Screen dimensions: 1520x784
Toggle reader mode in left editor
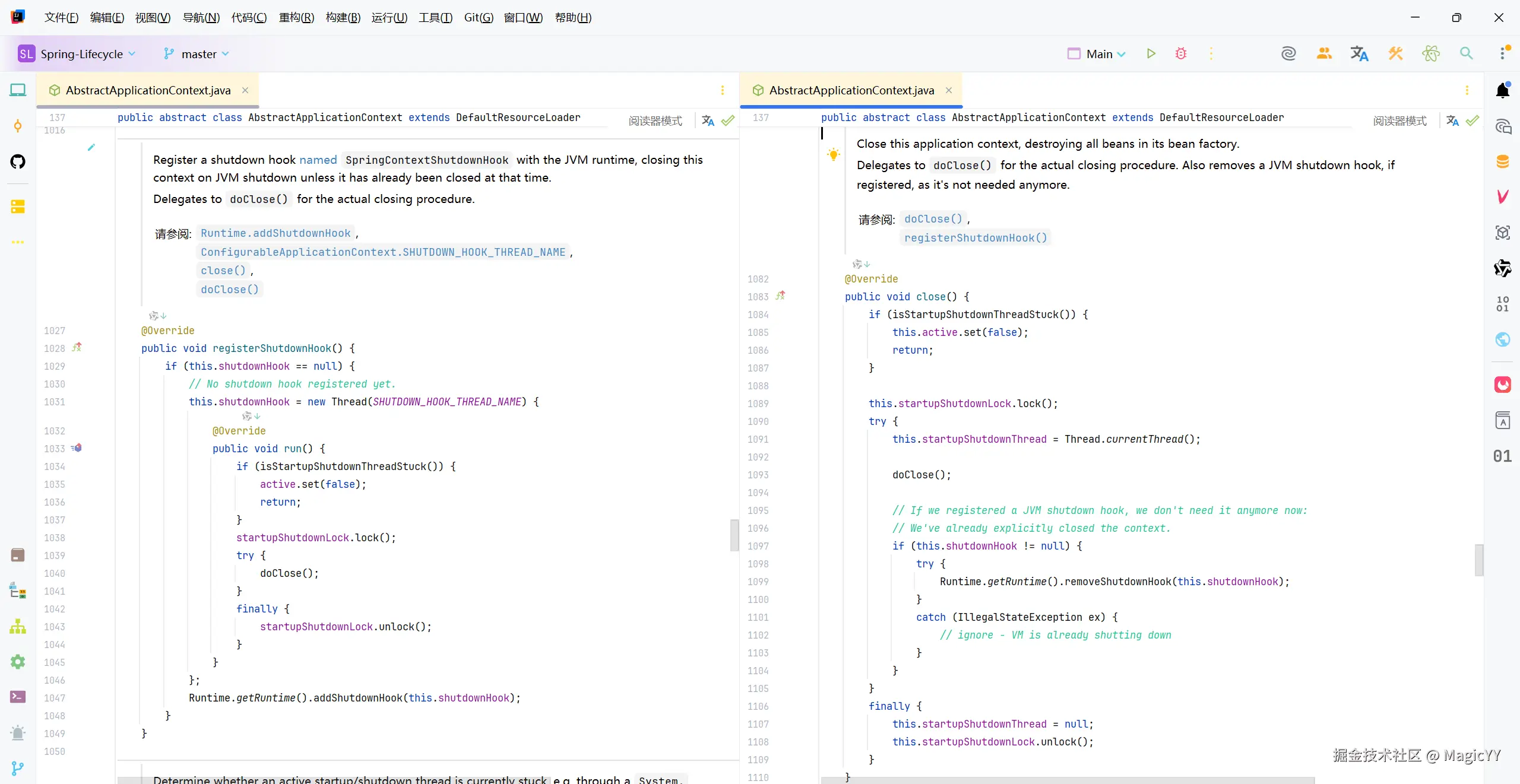tap(655, 121)
